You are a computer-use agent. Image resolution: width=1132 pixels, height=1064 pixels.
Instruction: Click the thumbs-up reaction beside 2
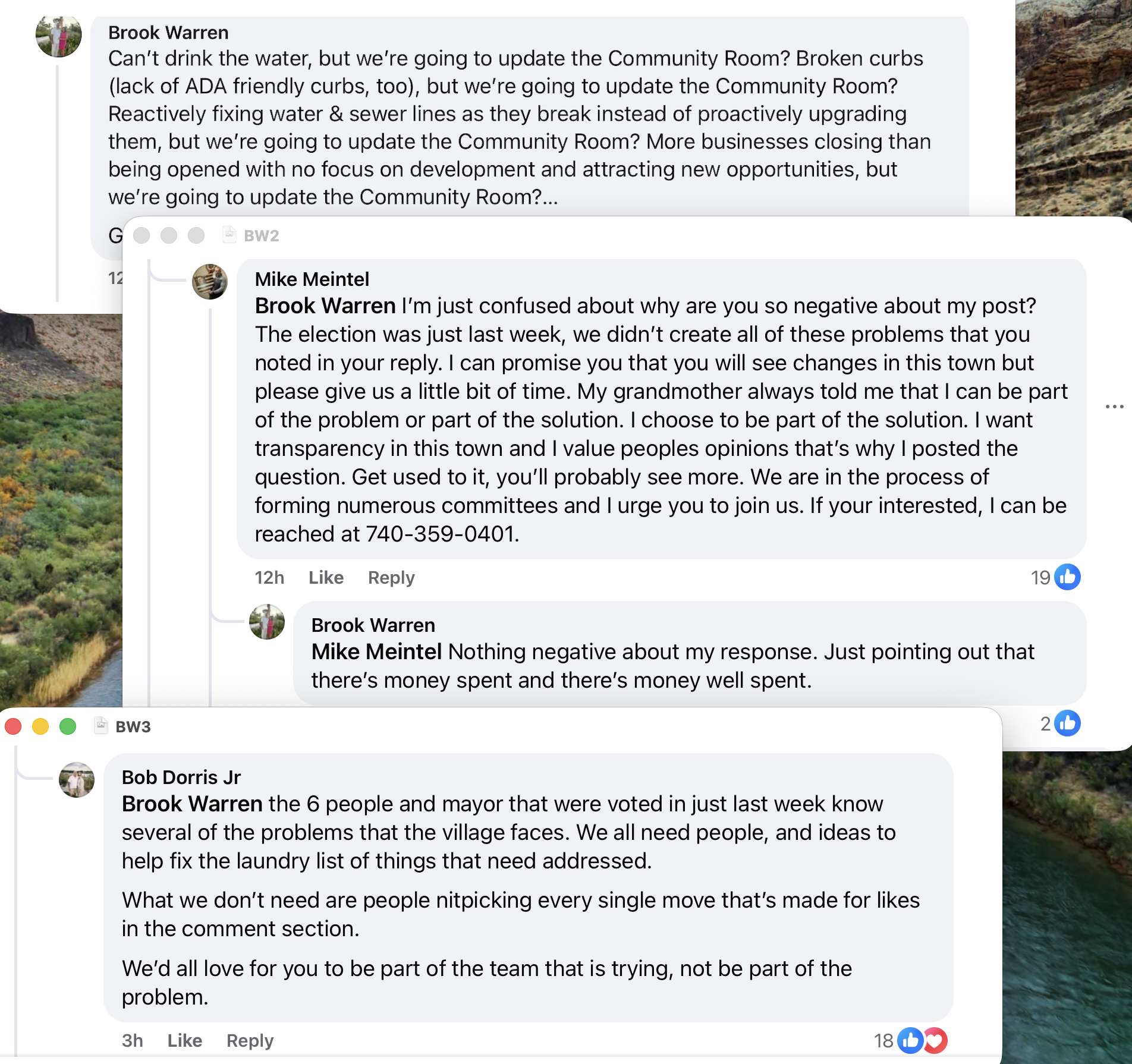pyautogui.click(x=1067, y=723)
